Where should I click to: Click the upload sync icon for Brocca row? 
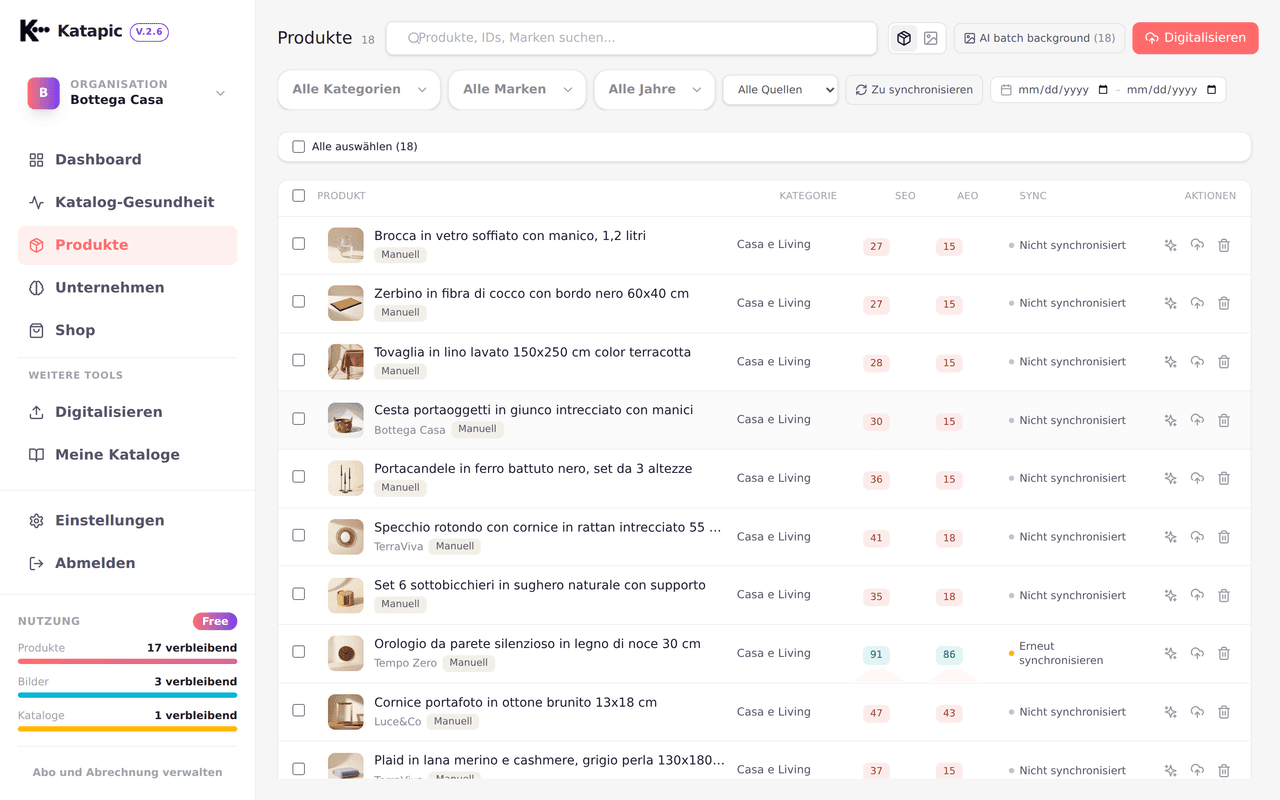tap(1197, 245)
